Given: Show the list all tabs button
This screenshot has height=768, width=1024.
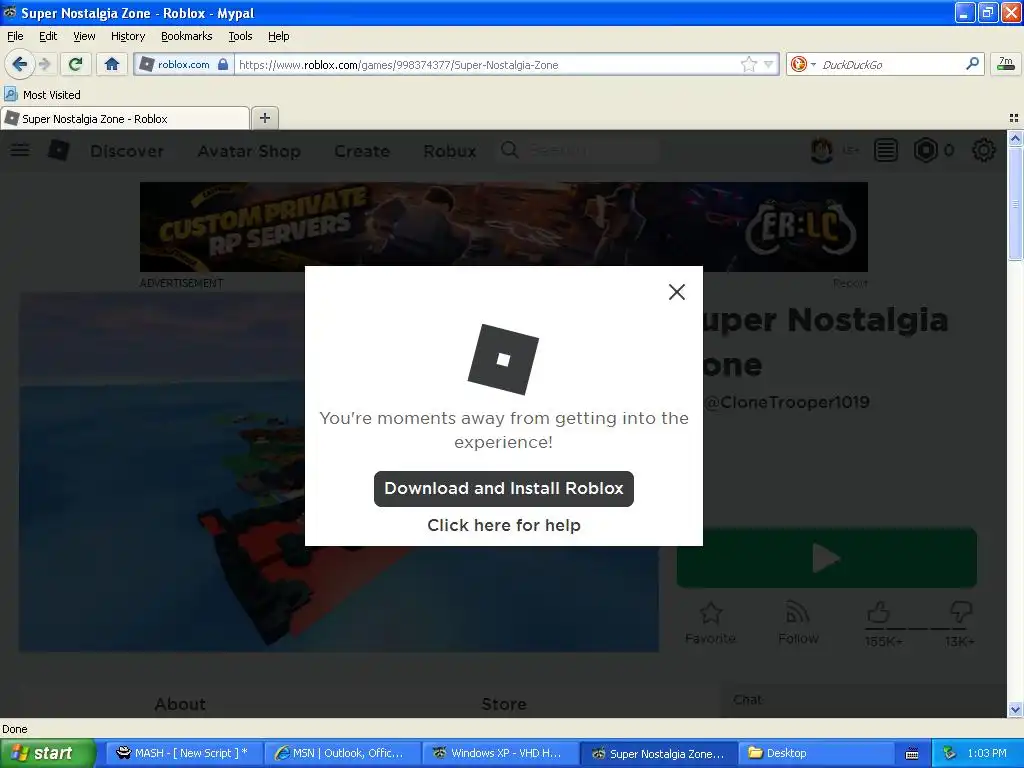Looking at the screenshot, I should point(1014,118).
